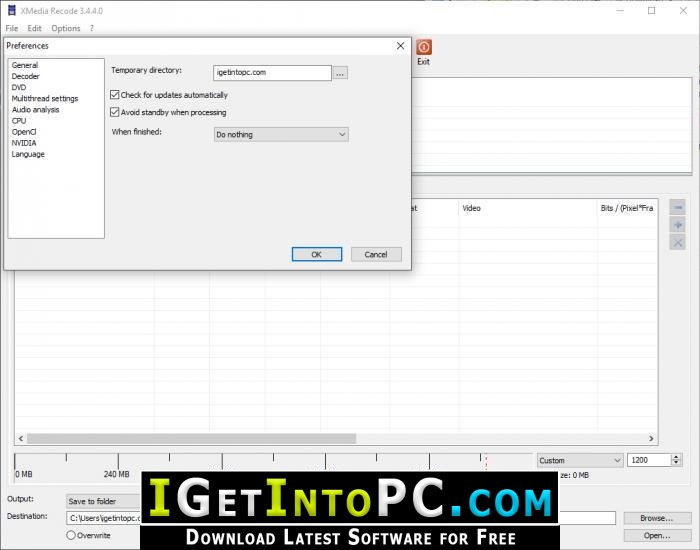The image size is (700, 550).
Task: Select Decoder in preferences list
Action: tap(25, 76)
